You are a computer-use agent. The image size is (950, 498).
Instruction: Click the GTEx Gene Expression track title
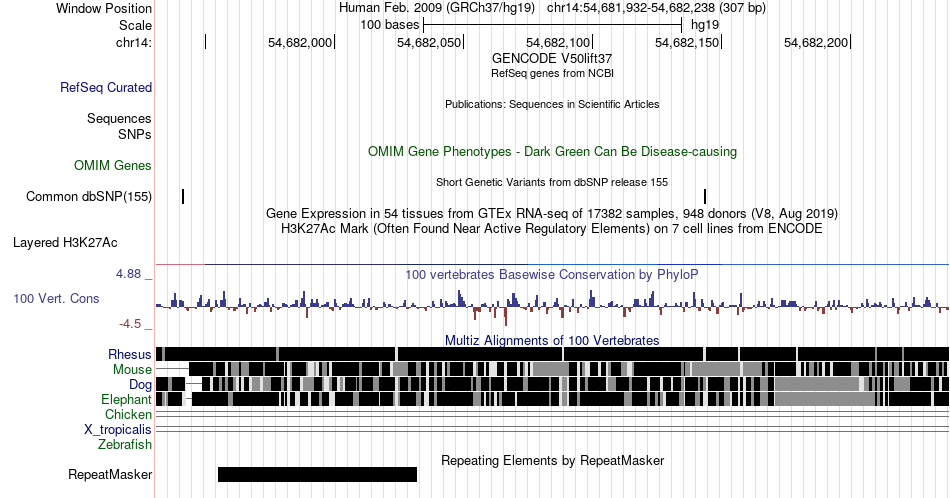pyautogui.click(x=552, y=213)
